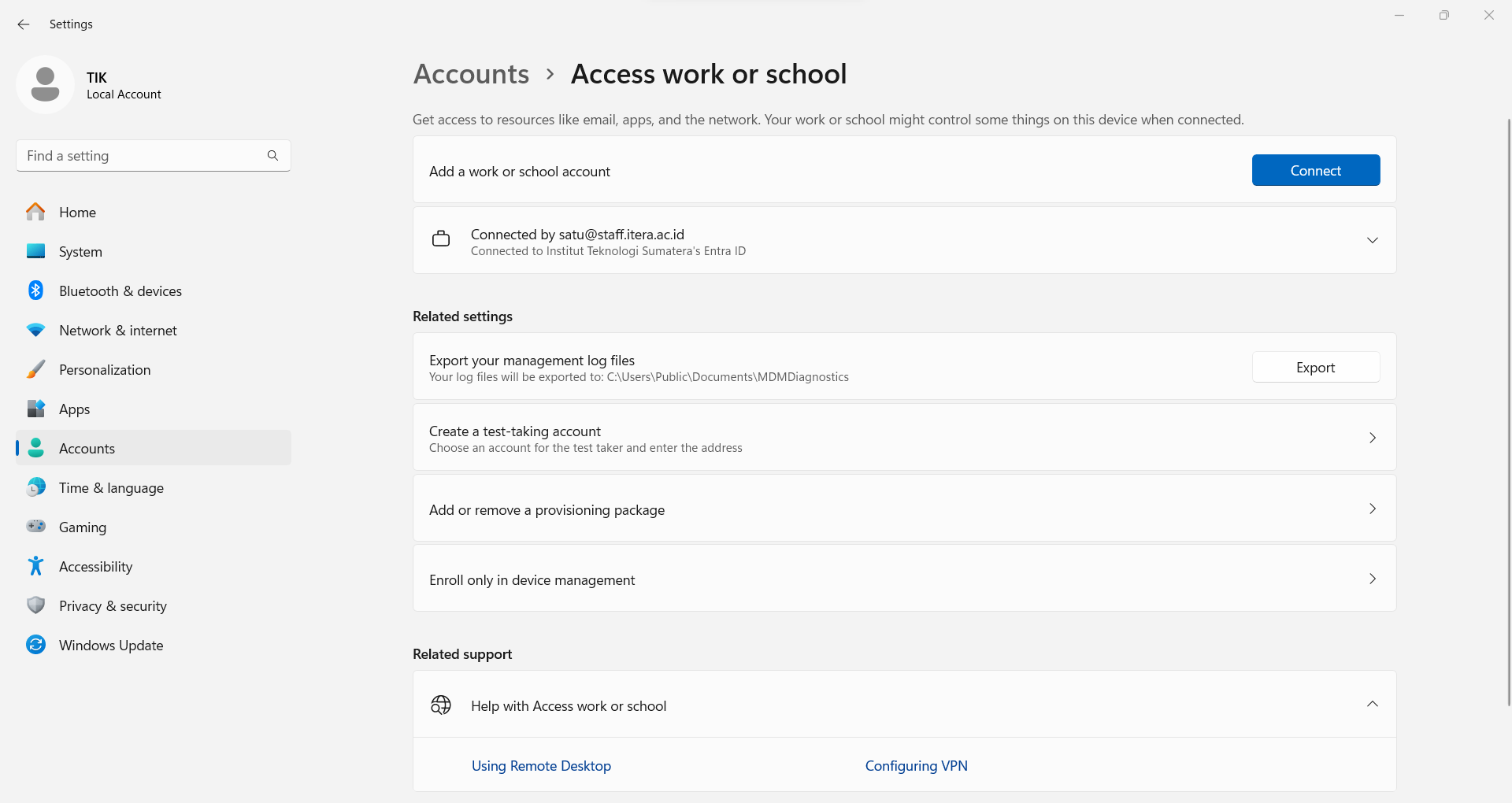This screenshot has height=803, width=1512.
Task: Open Bluetooth & devices settings
Action: click(x=154, y=290)
